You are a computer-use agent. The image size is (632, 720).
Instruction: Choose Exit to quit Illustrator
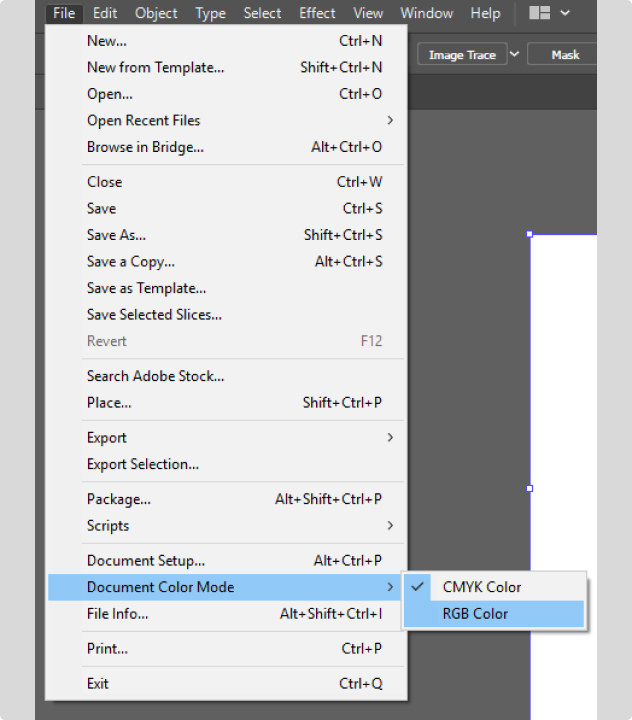pos(227,684)
